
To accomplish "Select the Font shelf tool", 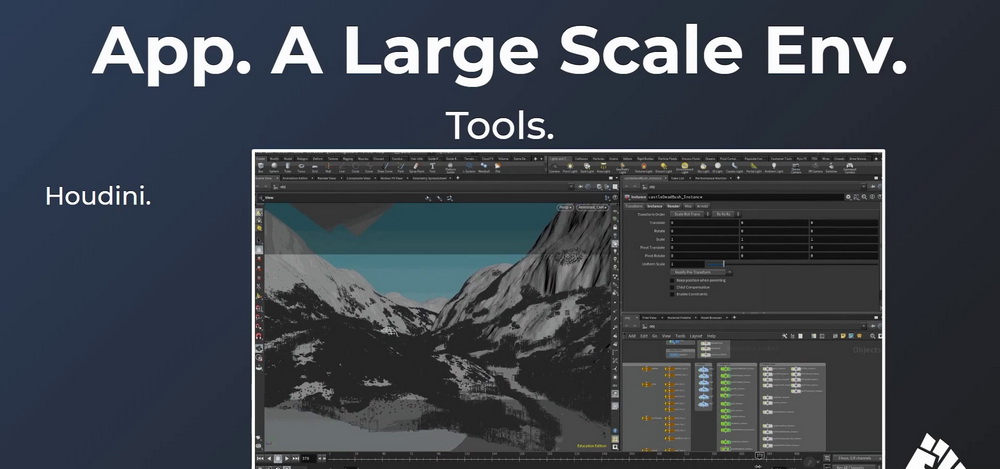I will [432, 167].
